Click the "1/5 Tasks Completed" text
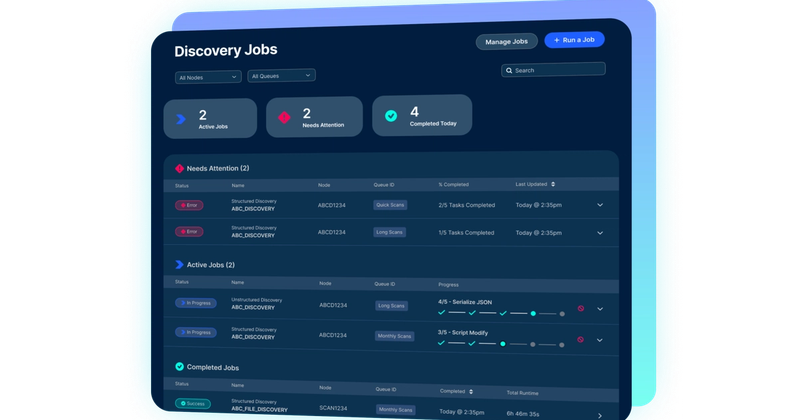 (x=466, y=233)
